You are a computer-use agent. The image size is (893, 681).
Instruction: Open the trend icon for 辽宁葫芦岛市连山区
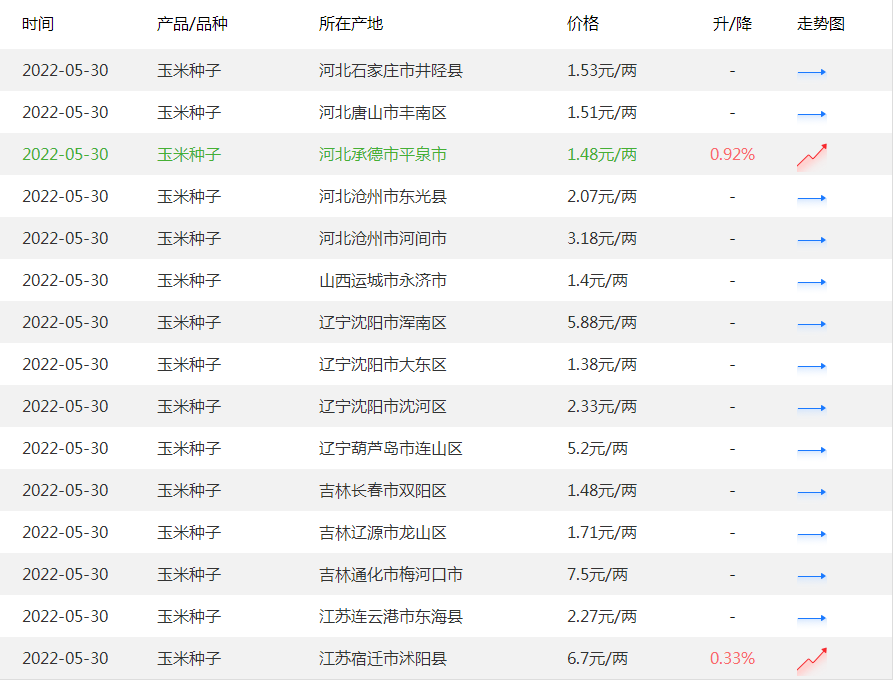812,449
